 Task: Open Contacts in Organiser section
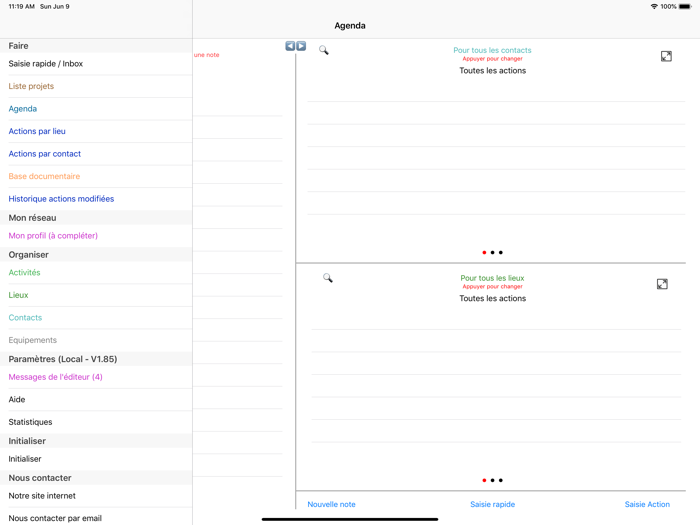[96, 317]
